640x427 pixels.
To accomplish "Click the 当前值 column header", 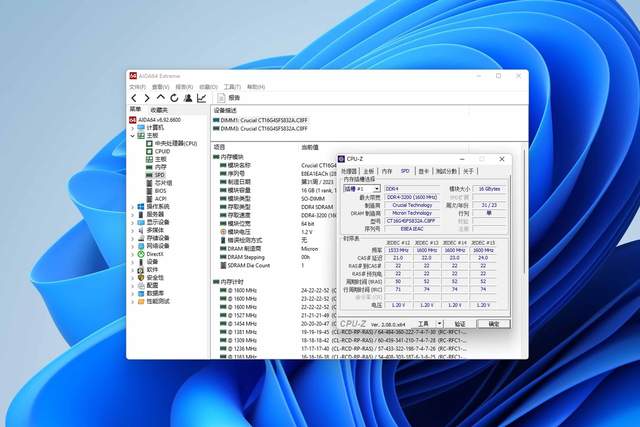I will 310,147.
